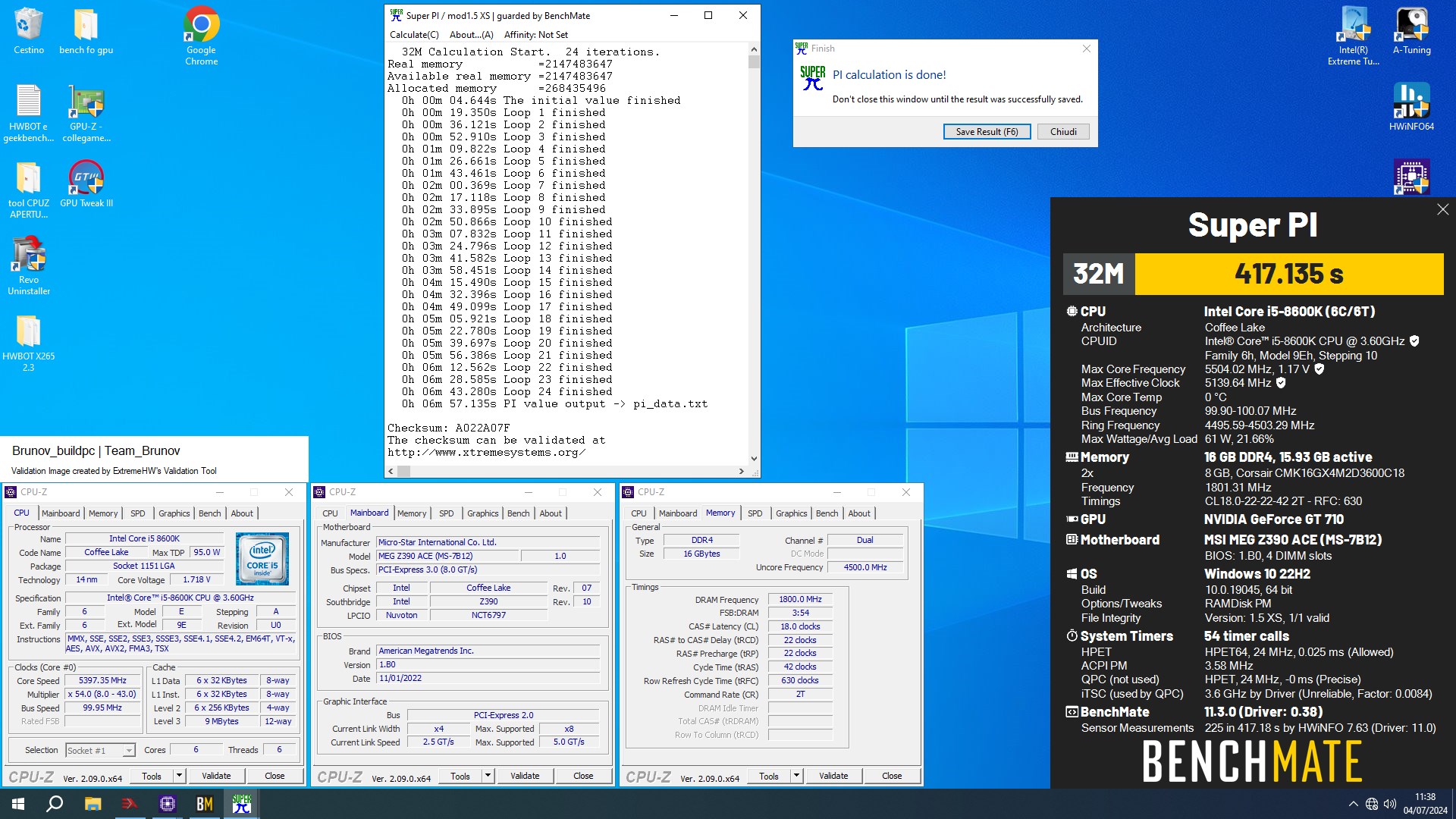Close the Finish dialog with X
Image resolution: width=1456 pixels, height=819 pixels.
point(1086,49)
